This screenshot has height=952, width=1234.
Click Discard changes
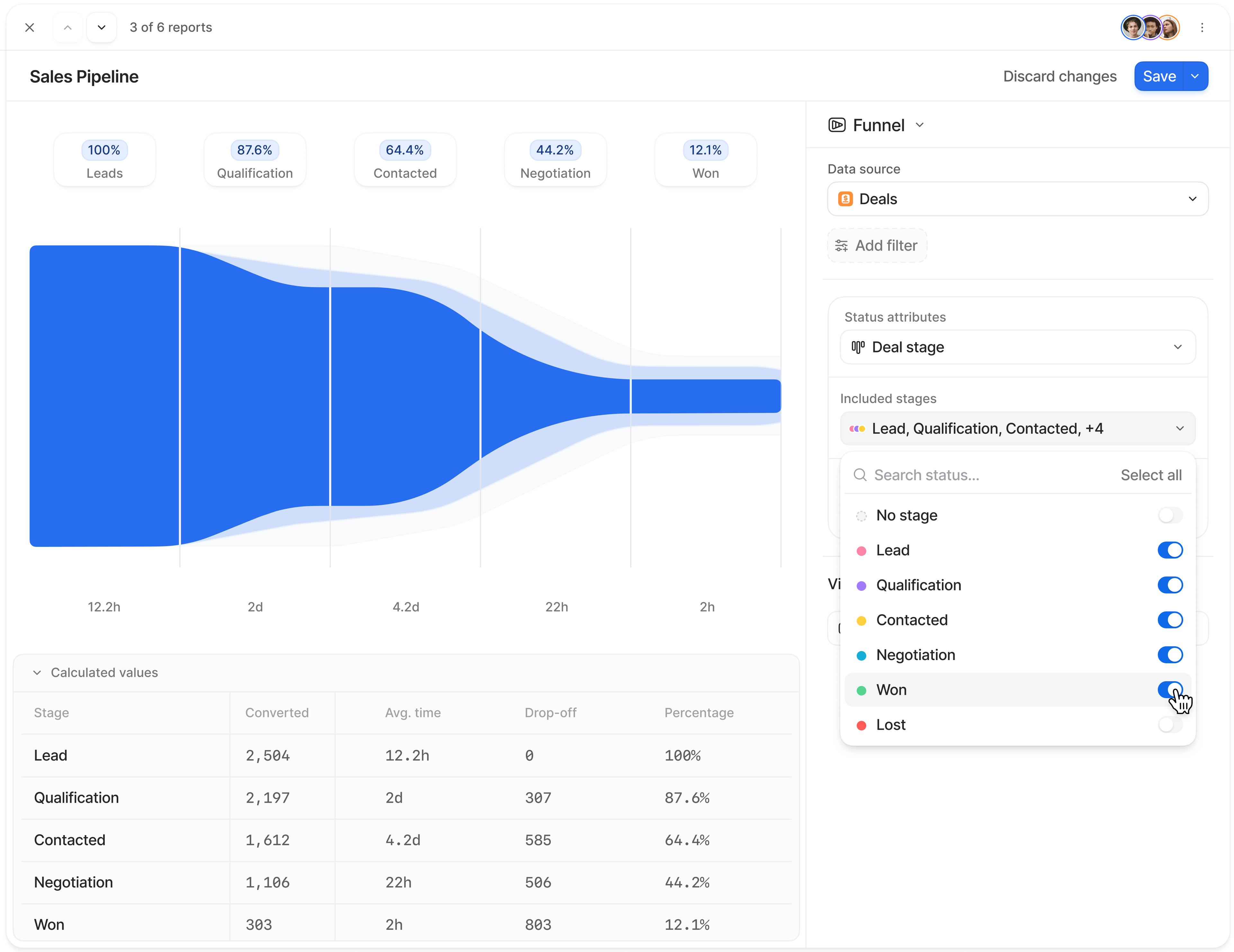(1060, 76)
